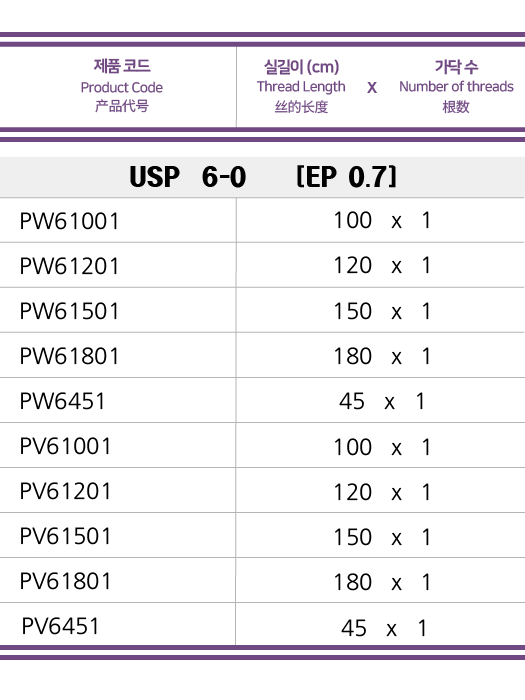The height and width of the screenshot is (700, 525).
Task: Click product code PV61001
Action: pos(65,446)
